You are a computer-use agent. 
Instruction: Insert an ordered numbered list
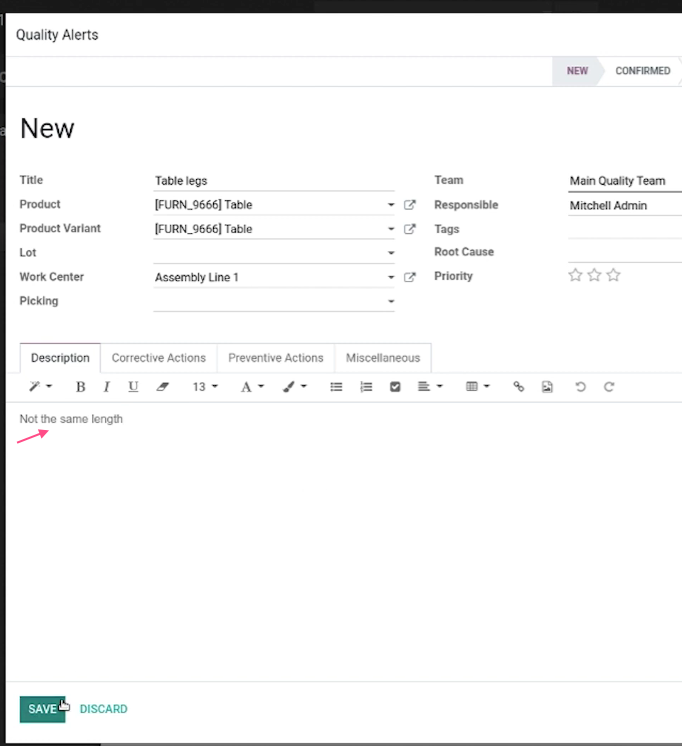366,387
